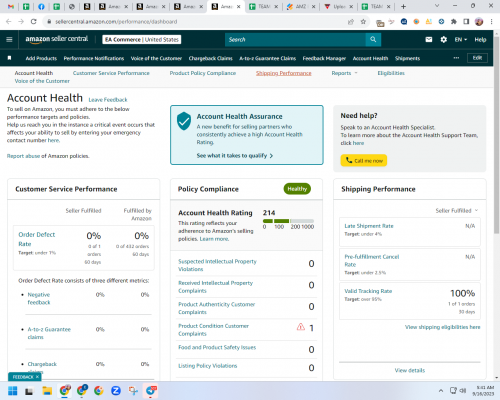500x400 pixels.
Task: Open the Windows Start menu
Action: 13,391
